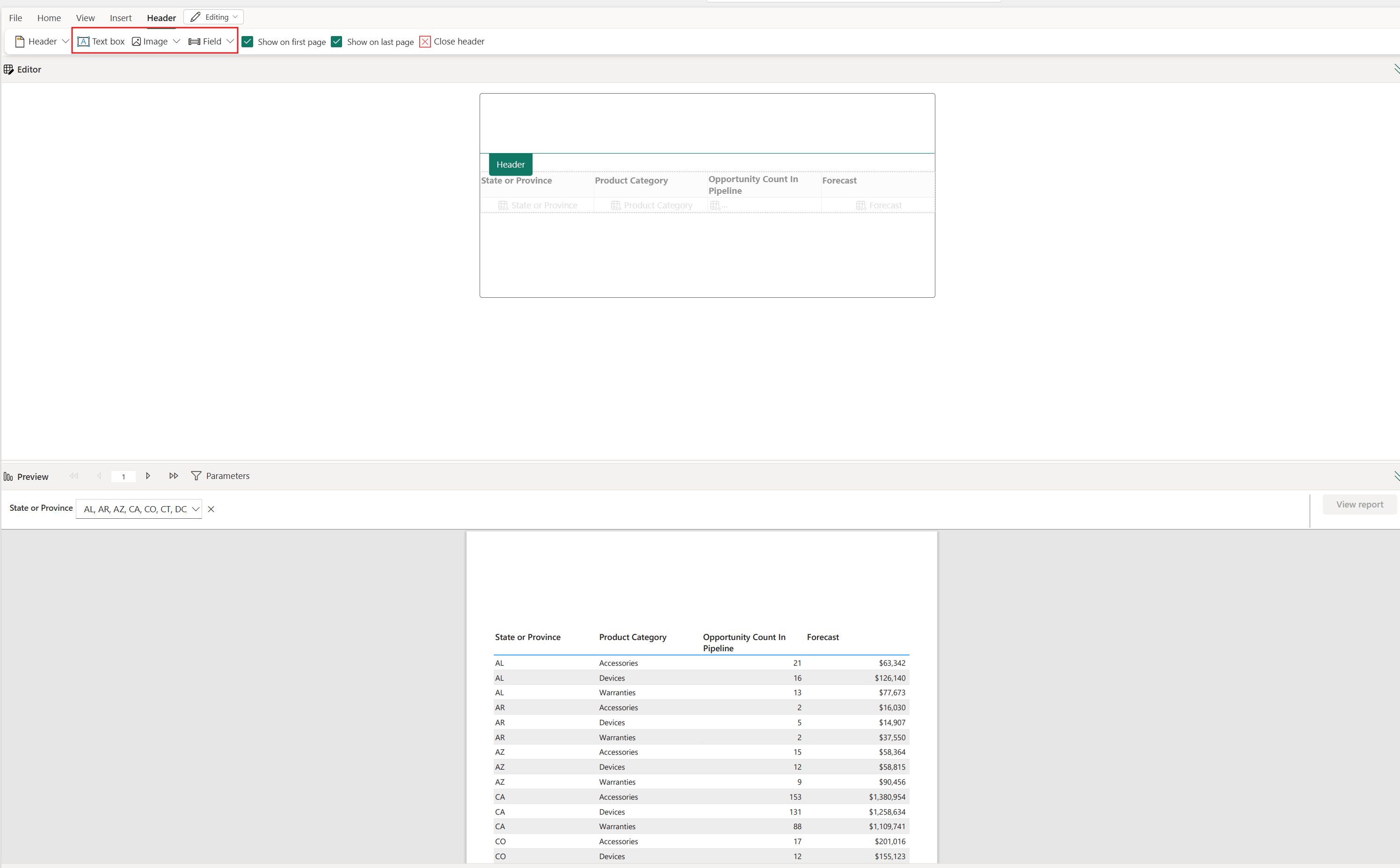Click the Preview panel icon
The width and height of the screenshot is (1400, 868).
9,476
